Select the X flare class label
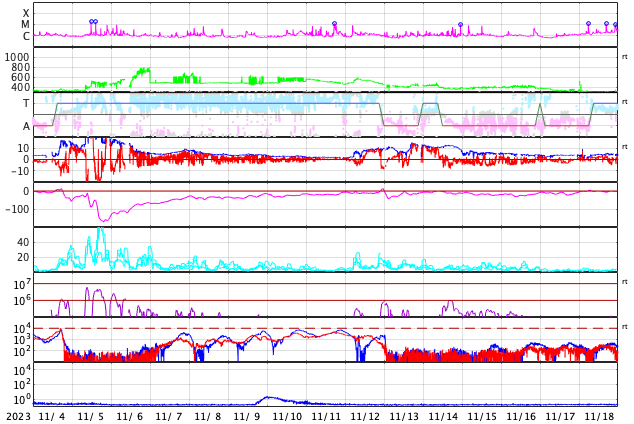Viewport: 634px width, 424px height. [26, 13]
